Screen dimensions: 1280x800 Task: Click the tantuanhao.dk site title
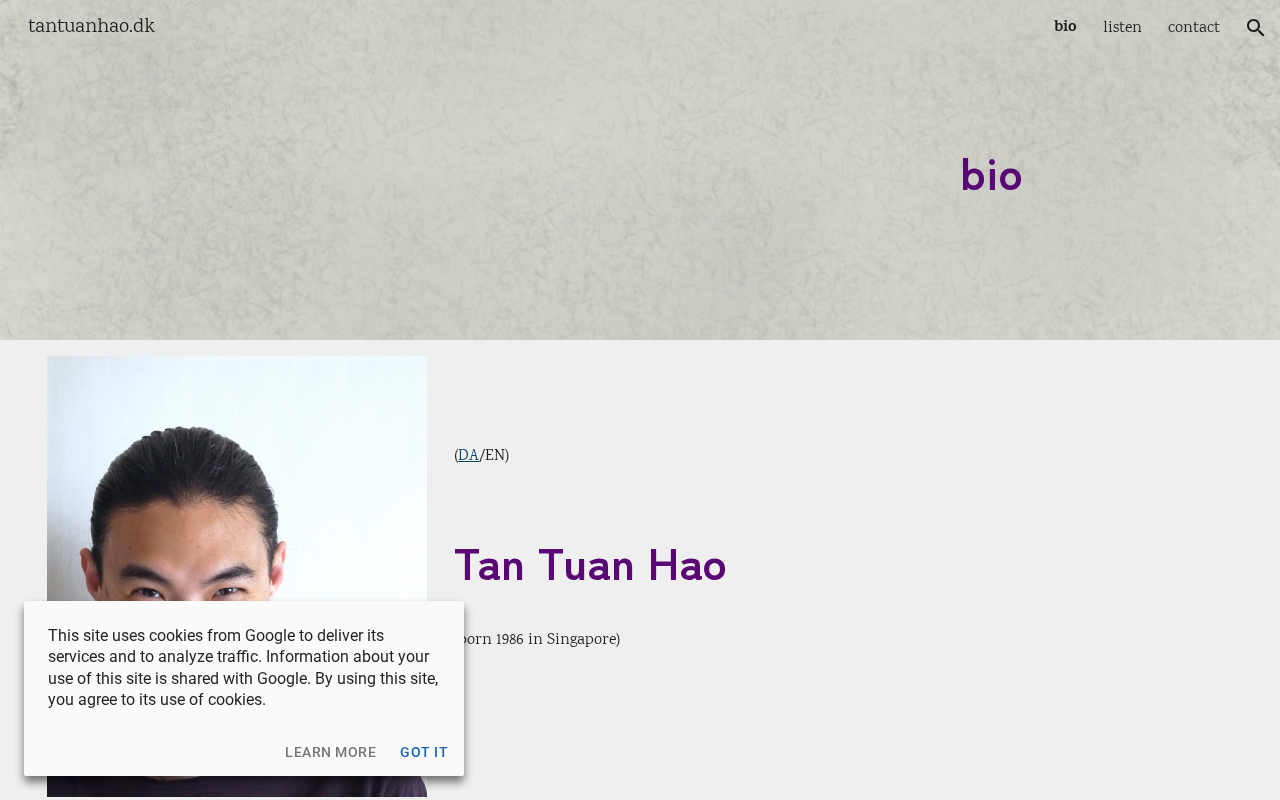click(91, 26)
